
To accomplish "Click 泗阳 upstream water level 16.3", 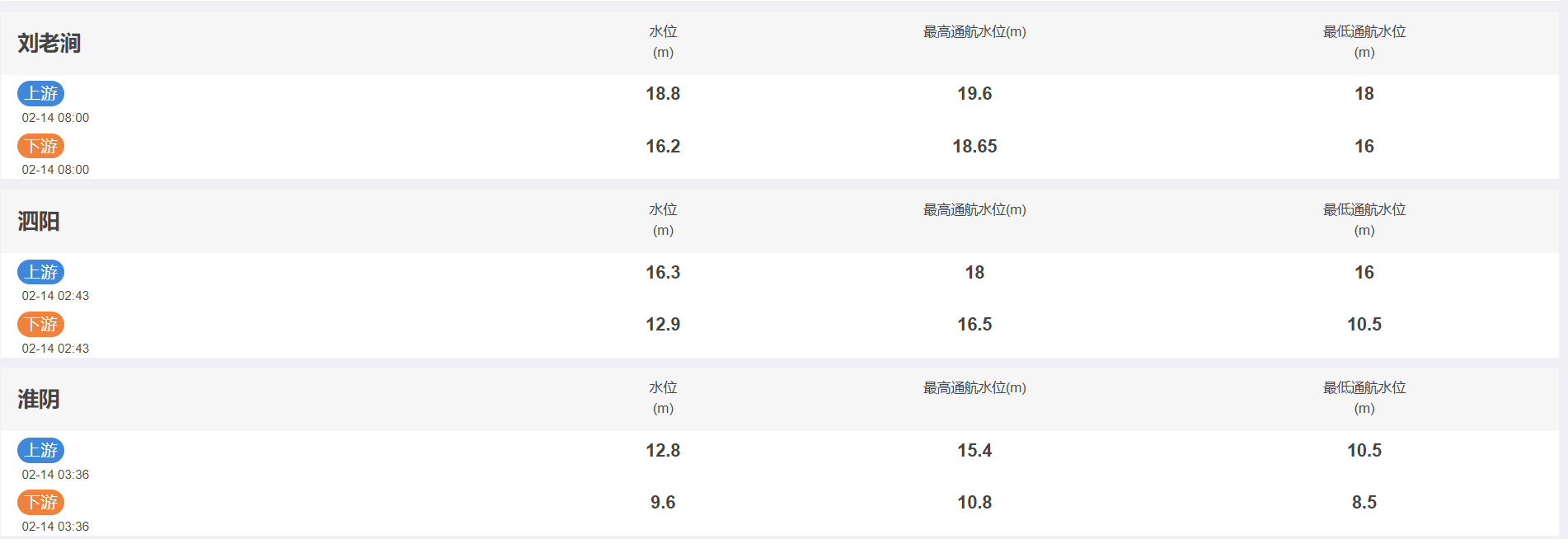I will (x=663, y=273).
